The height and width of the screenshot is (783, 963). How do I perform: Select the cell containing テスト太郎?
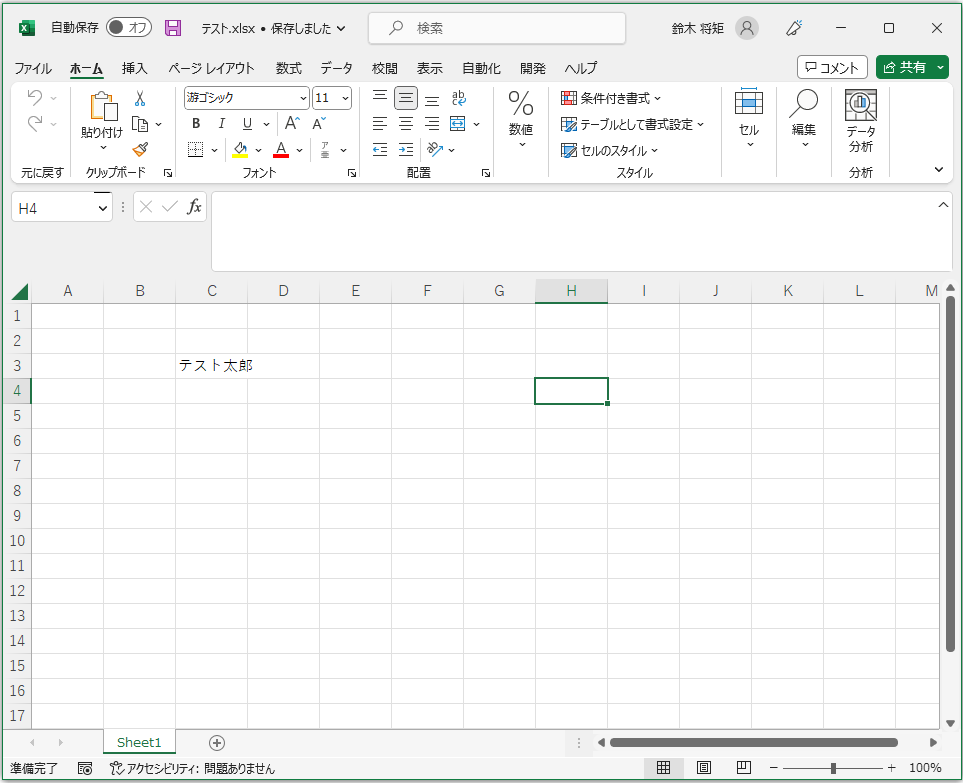[x=211, y=366]
